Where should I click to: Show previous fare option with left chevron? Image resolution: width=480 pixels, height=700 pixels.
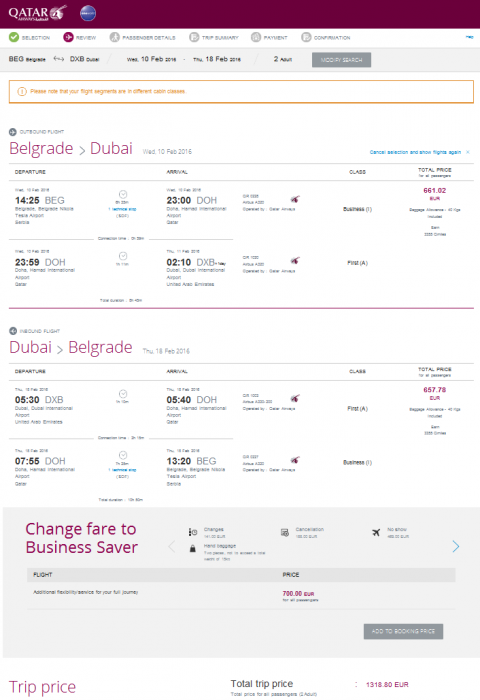(171, 546)
